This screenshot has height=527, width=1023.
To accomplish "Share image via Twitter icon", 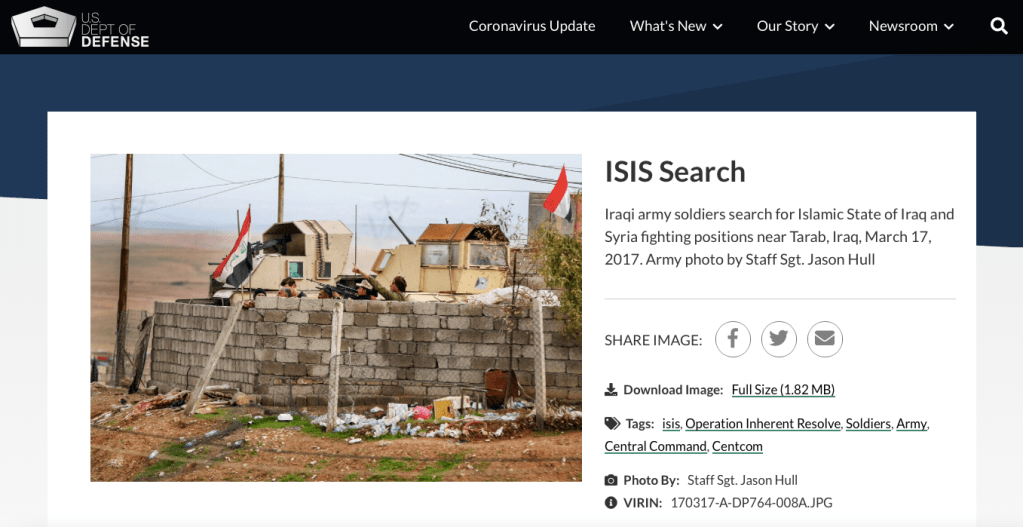I will tap(778, 340).
